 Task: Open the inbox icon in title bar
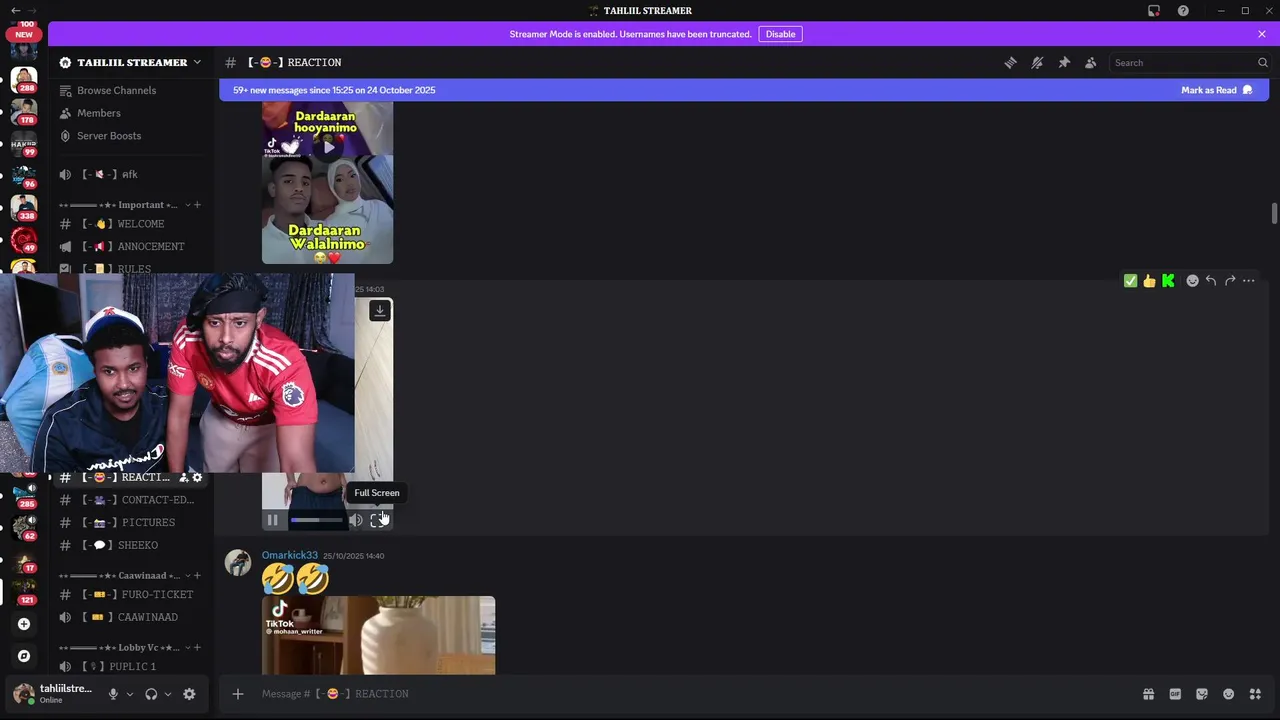click(1154, 11)
